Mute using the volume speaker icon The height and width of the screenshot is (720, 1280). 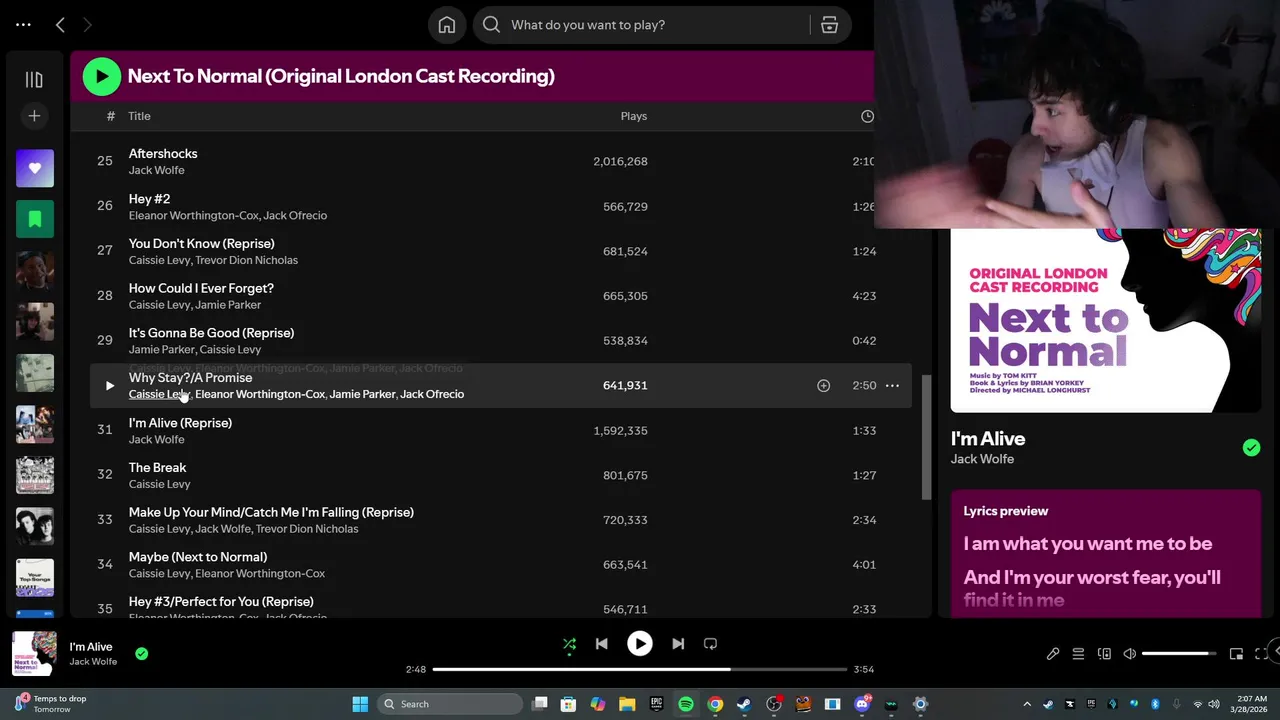[1130, 654]
